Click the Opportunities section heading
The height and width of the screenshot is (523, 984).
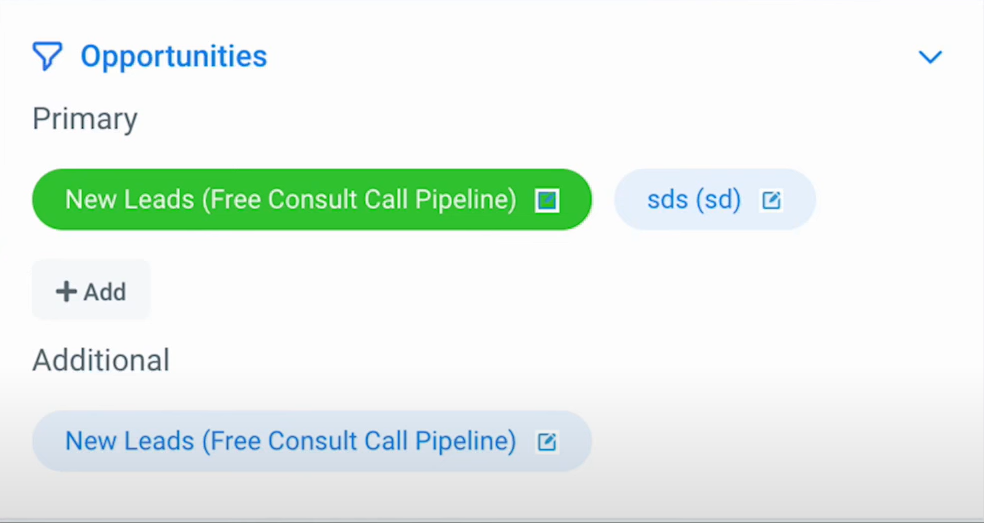(173, 56)
